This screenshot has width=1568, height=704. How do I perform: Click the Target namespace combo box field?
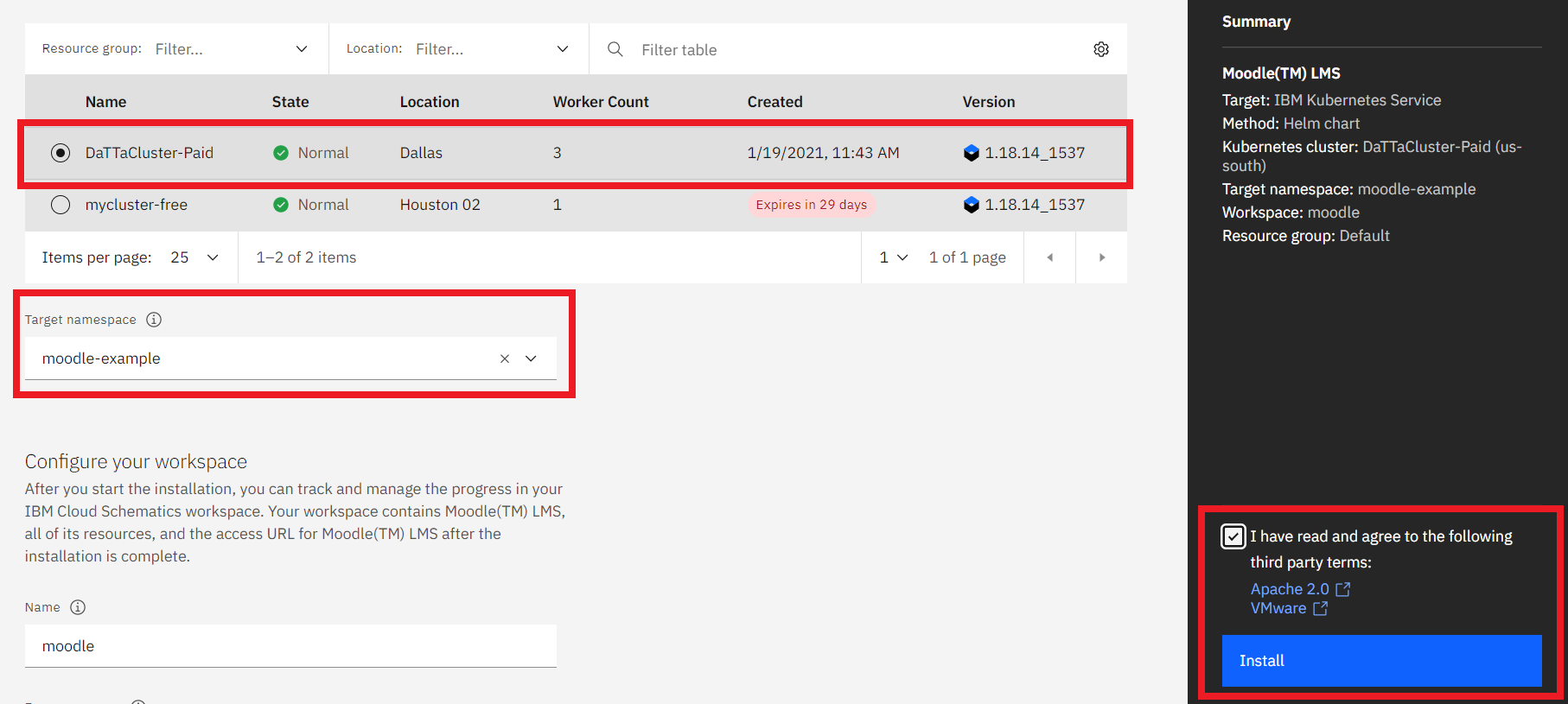point(290,358)
